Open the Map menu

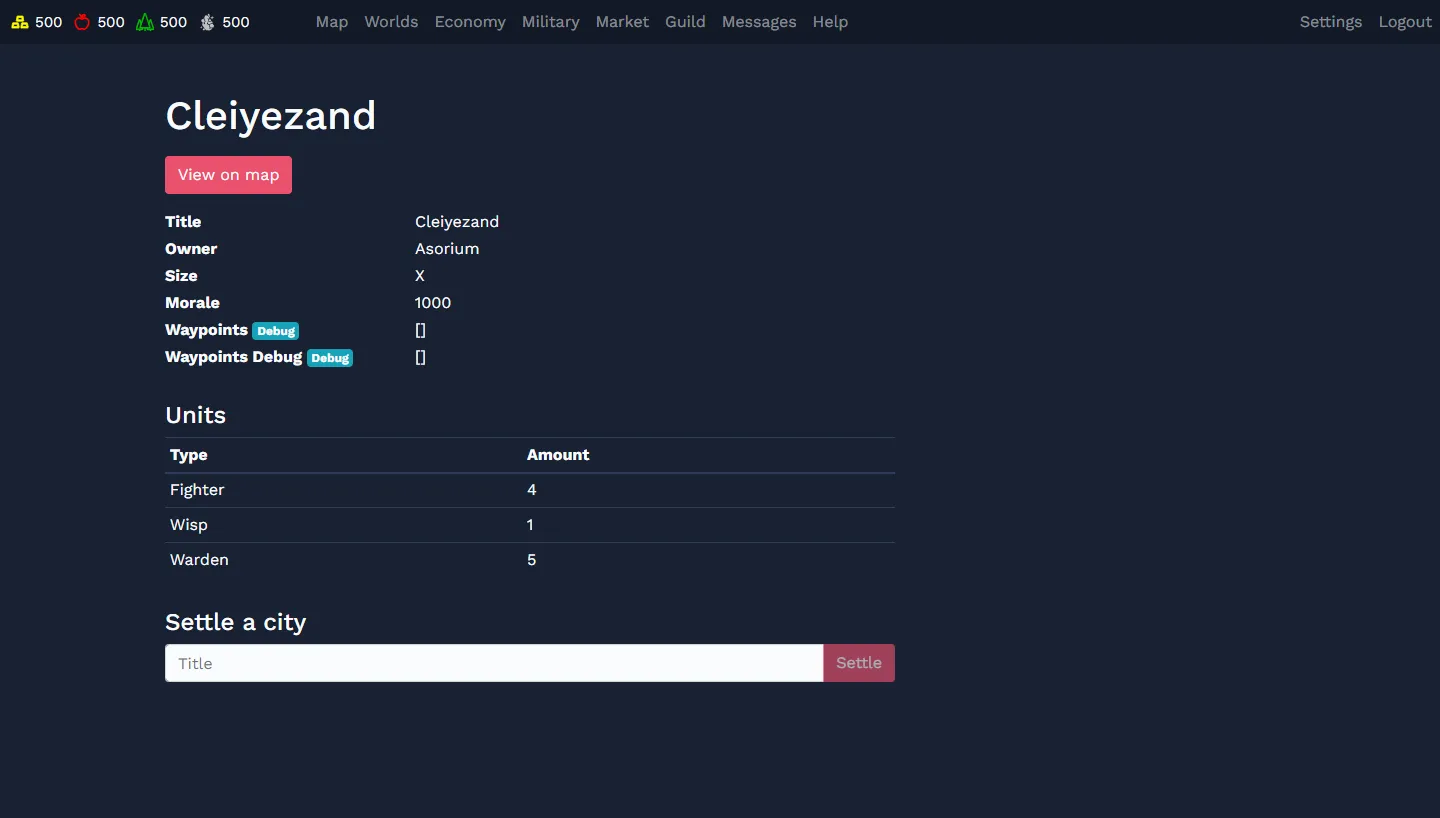click(x=332, y=22)
